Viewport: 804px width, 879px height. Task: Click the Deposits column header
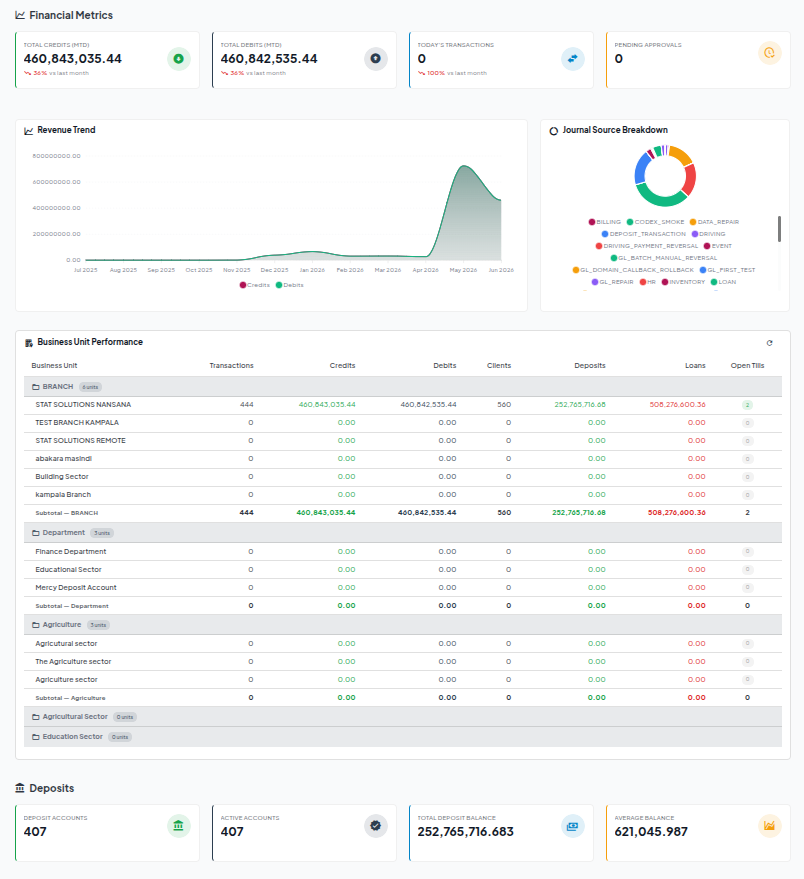[x=590, y=366]
